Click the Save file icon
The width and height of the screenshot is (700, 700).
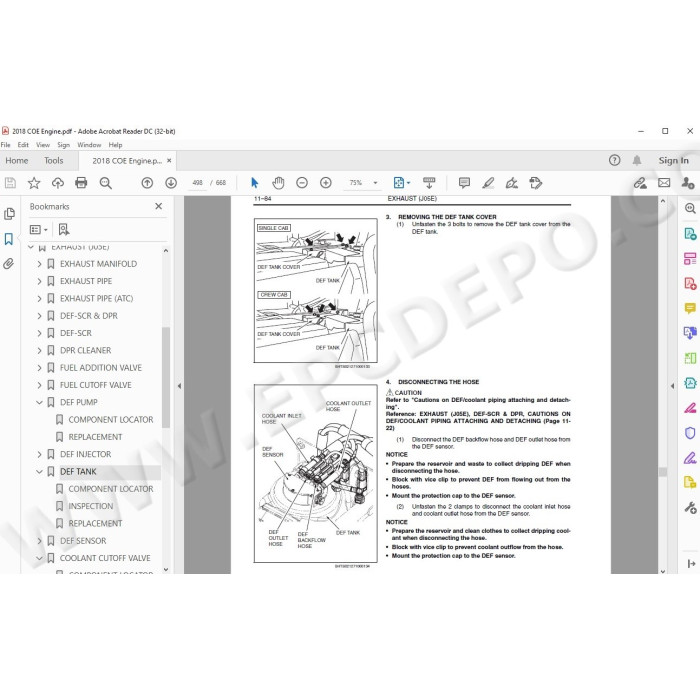coord(10,183)
